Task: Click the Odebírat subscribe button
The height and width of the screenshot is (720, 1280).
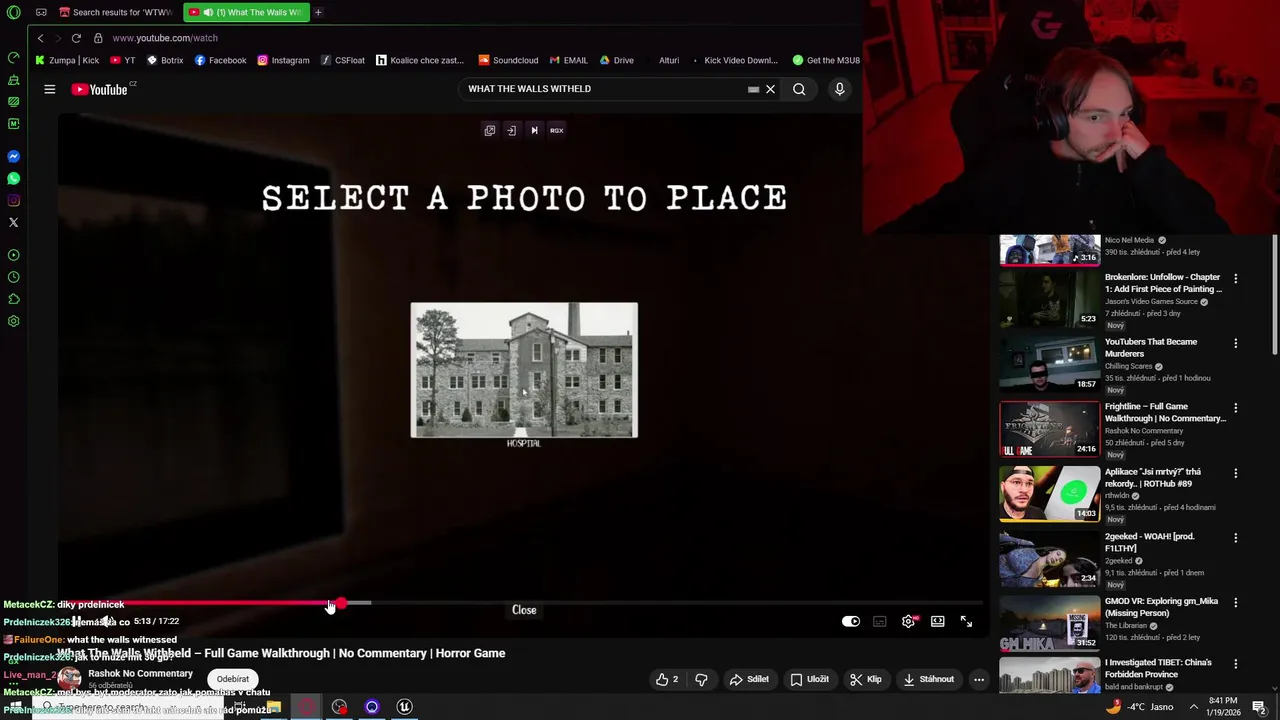Action: (x=233, y=679)
